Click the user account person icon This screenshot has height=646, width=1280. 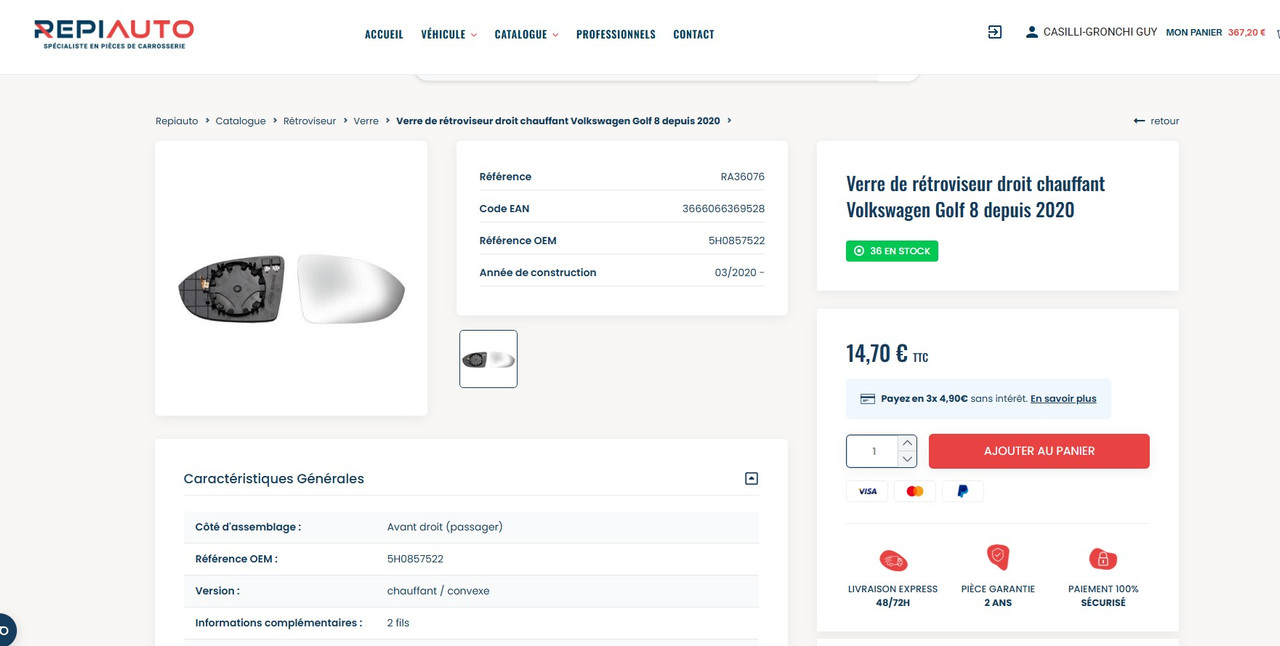click(1032, 32)
